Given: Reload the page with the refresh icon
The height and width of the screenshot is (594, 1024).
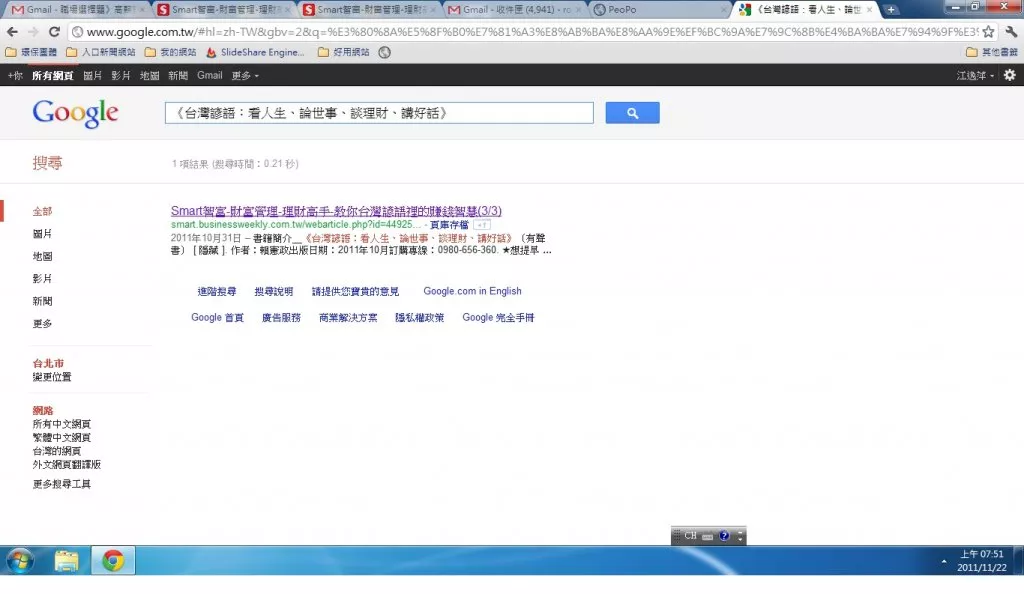Looking at the screenshot, I should [x=55, y=31].
